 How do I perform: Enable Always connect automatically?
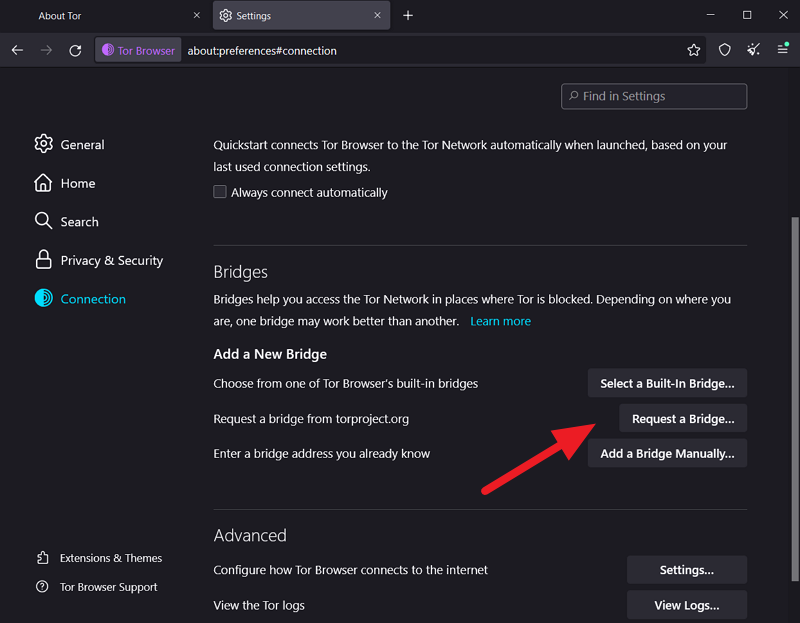click(220, 192)
